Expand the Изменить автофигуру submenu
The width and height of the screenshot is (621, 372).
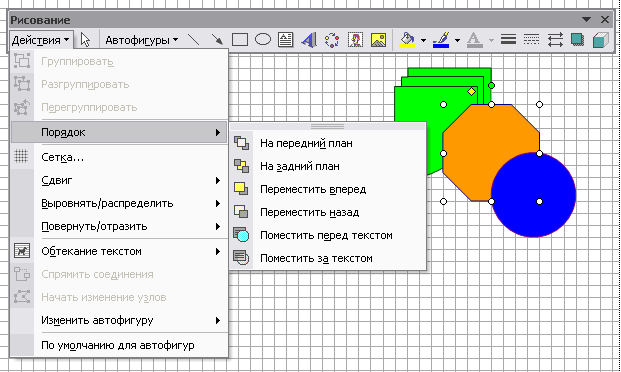(x=119, y=320)
